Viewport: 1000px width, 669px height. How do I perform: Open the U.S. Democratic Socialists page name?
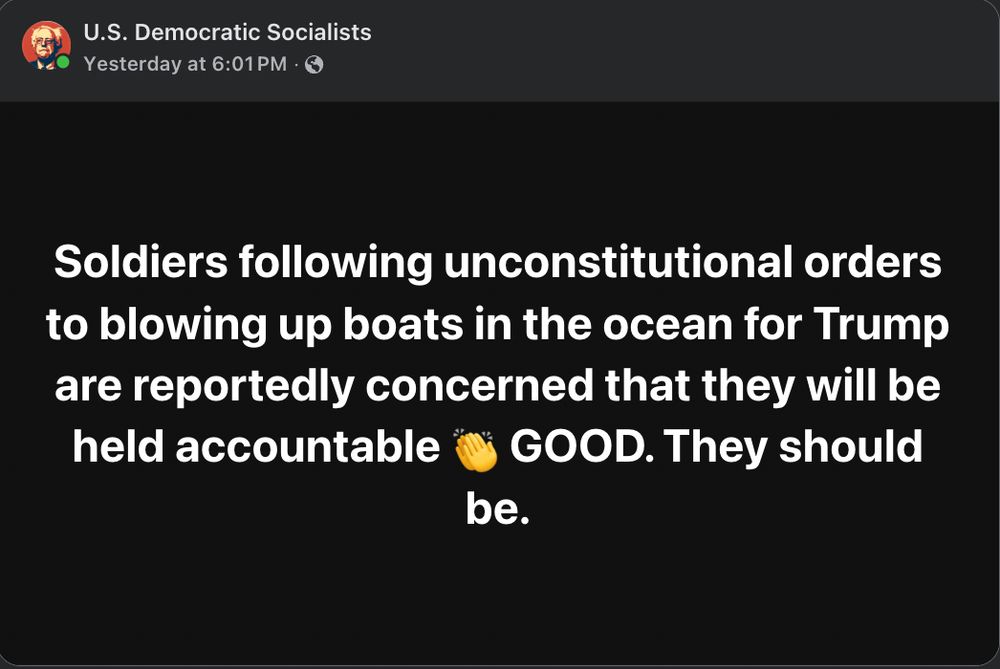click(x=227, y=32)
